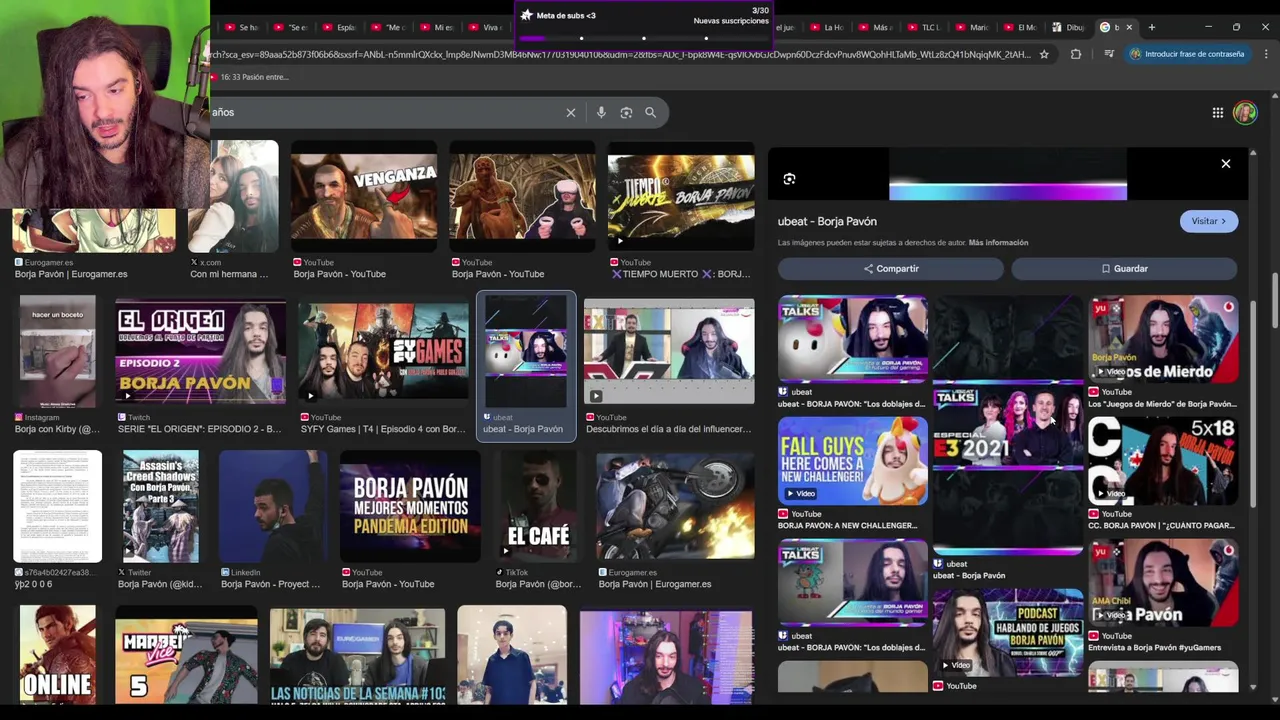Image resolution: width=1280 pixels, height=720 pixels.
Task: Close the ubeat image preview panel
Action: point(1226,164)
